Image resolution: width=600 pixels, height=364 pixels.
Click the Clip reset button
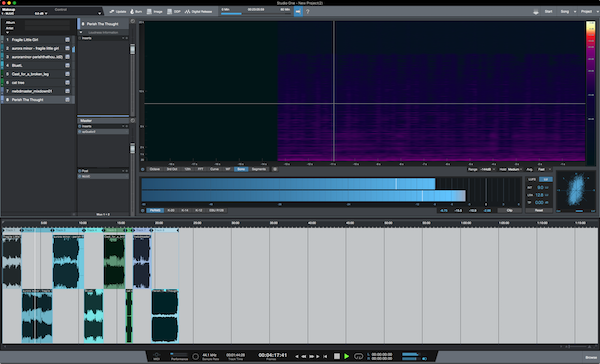pos(510,211)
